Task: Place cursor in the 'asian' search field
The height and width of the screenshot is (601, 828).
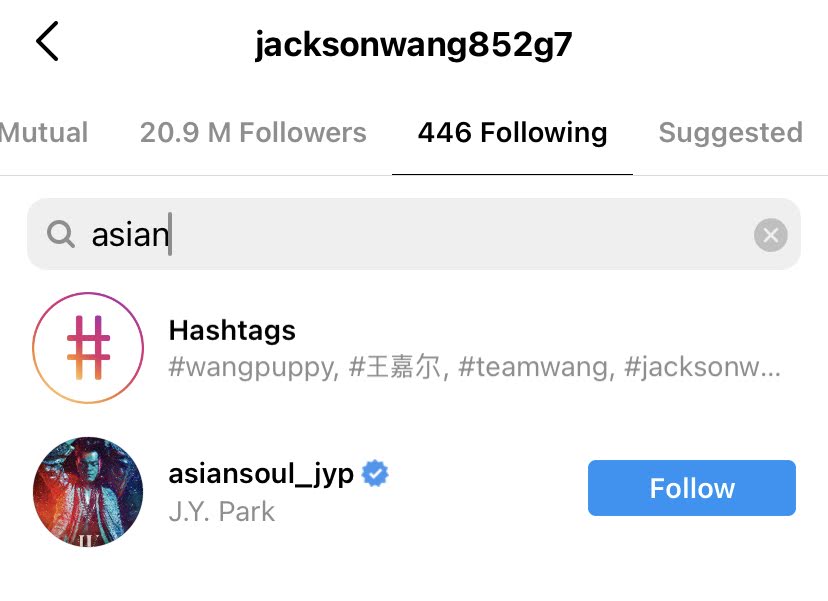Action: click(x=414, y=234)
